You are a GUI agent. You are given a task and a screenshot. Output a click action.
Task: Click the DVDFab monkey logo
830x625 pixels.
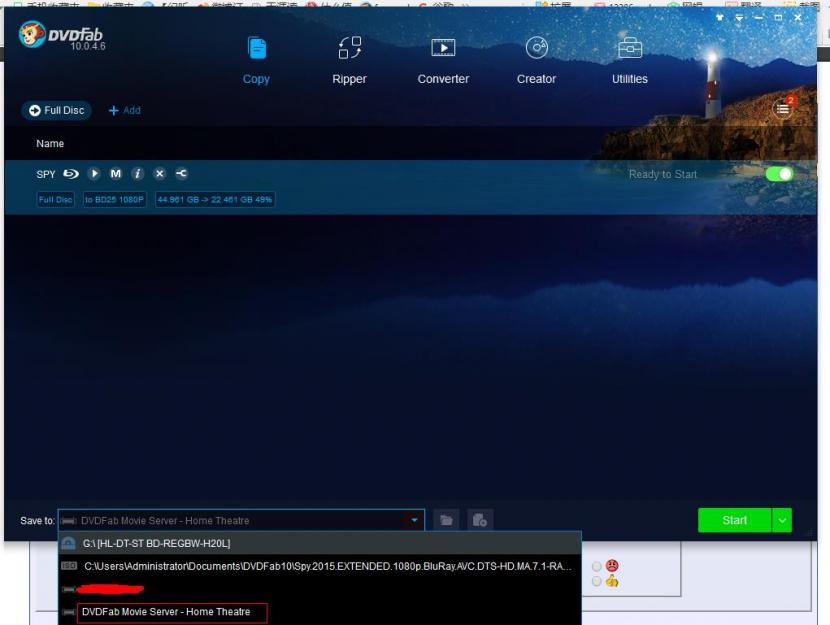tap(32, 35)
